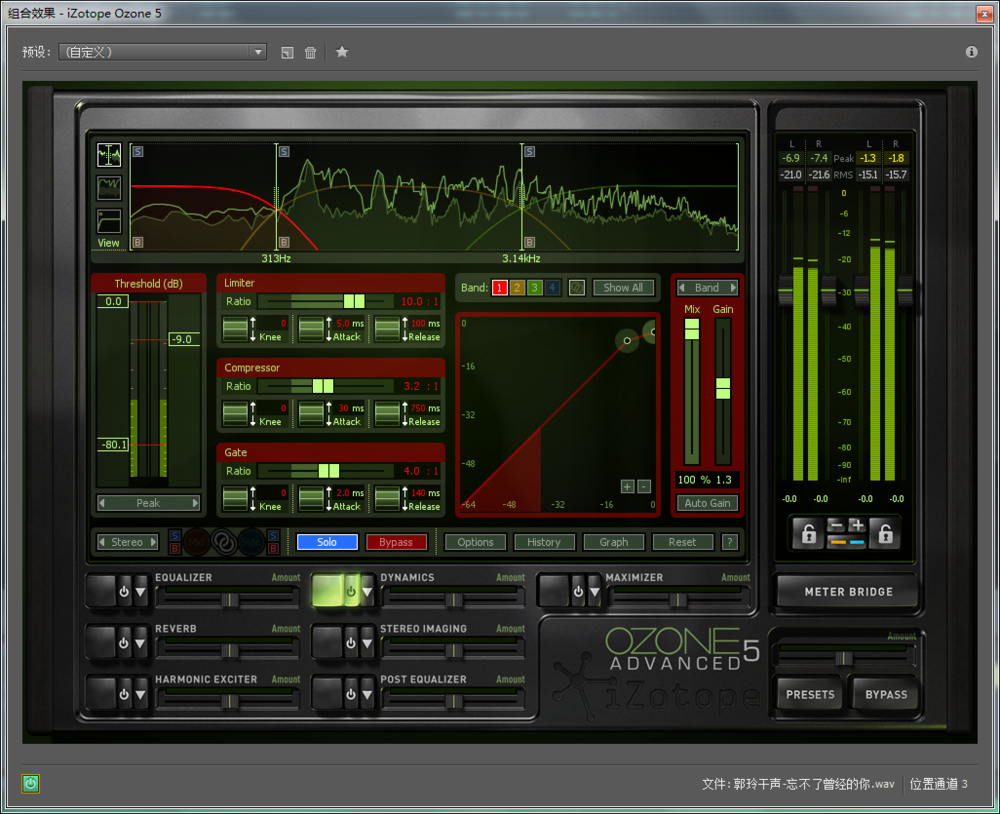
Task: Click the left input gain lock icon
Action: (x=808, y=533)
